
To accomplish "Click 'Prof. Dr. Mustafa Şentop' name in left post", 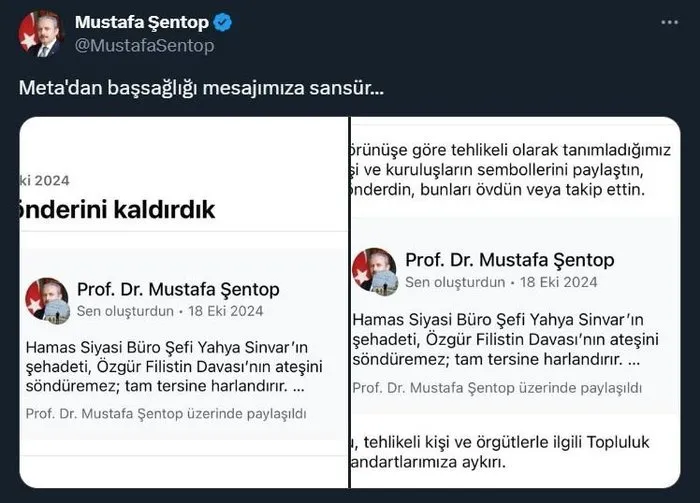I will [178, 289].
